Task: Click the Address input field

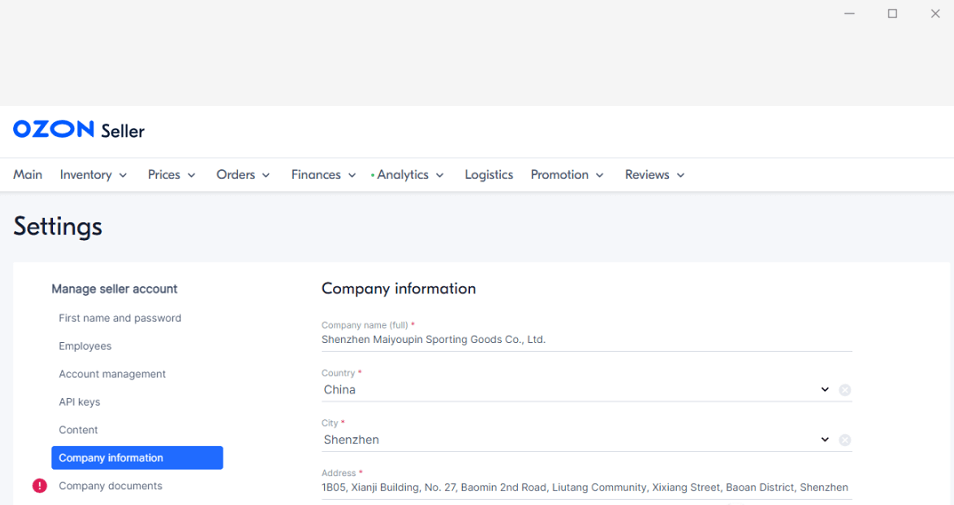Action: coord(585,488)
